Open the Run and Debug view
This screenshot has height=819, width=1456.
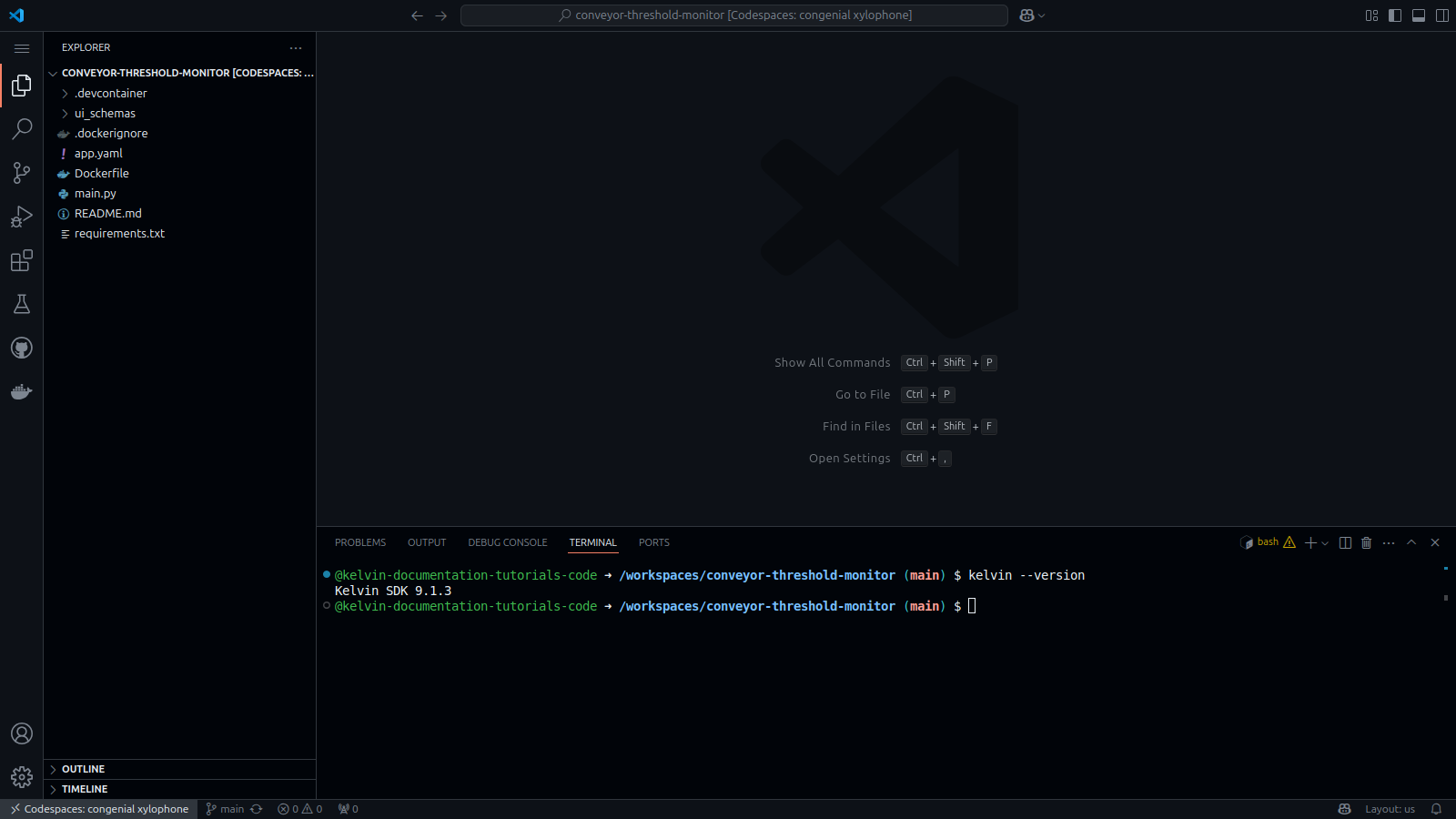(x=22, y=216)
